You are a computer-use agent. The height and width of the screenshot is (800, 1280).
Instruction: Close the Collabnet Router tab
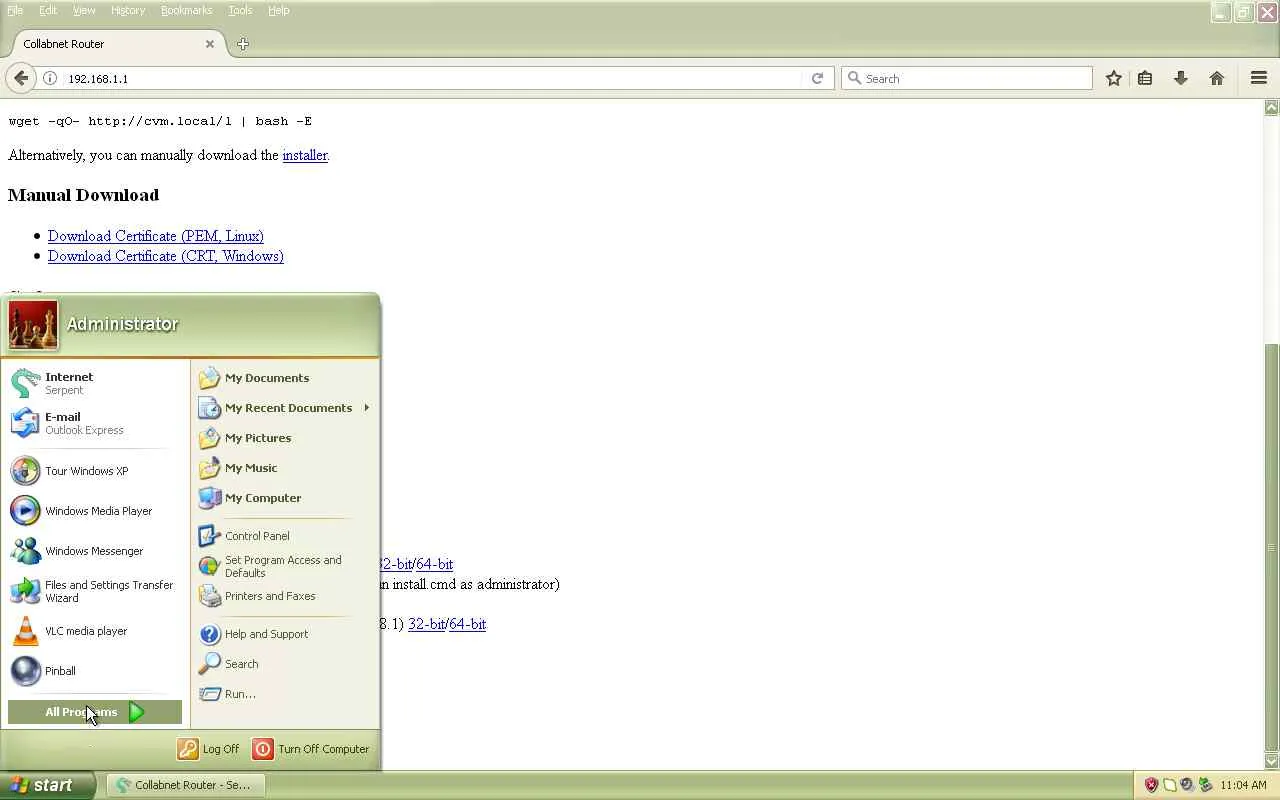pos(210,44)
